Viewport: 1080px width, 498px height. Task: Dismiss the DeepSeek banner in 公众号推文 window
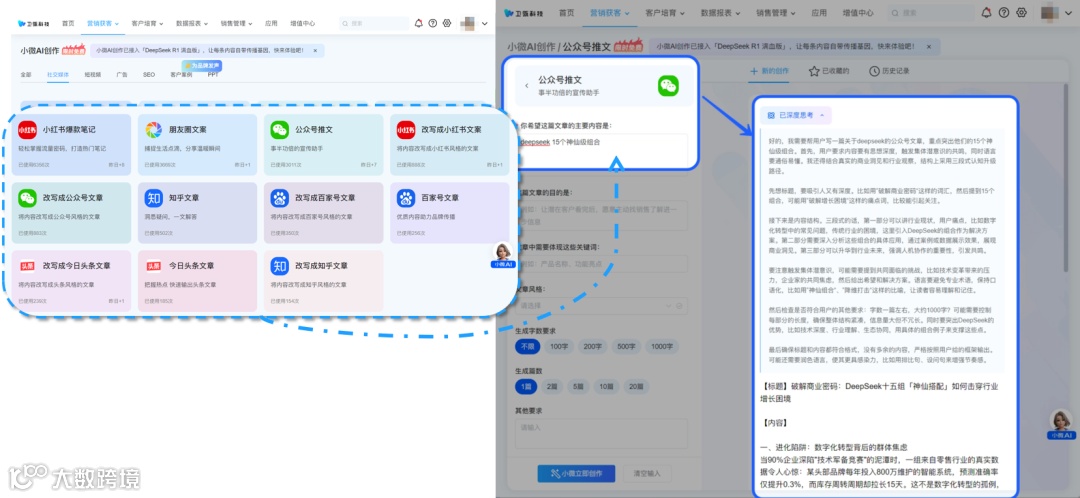(929, 46)
